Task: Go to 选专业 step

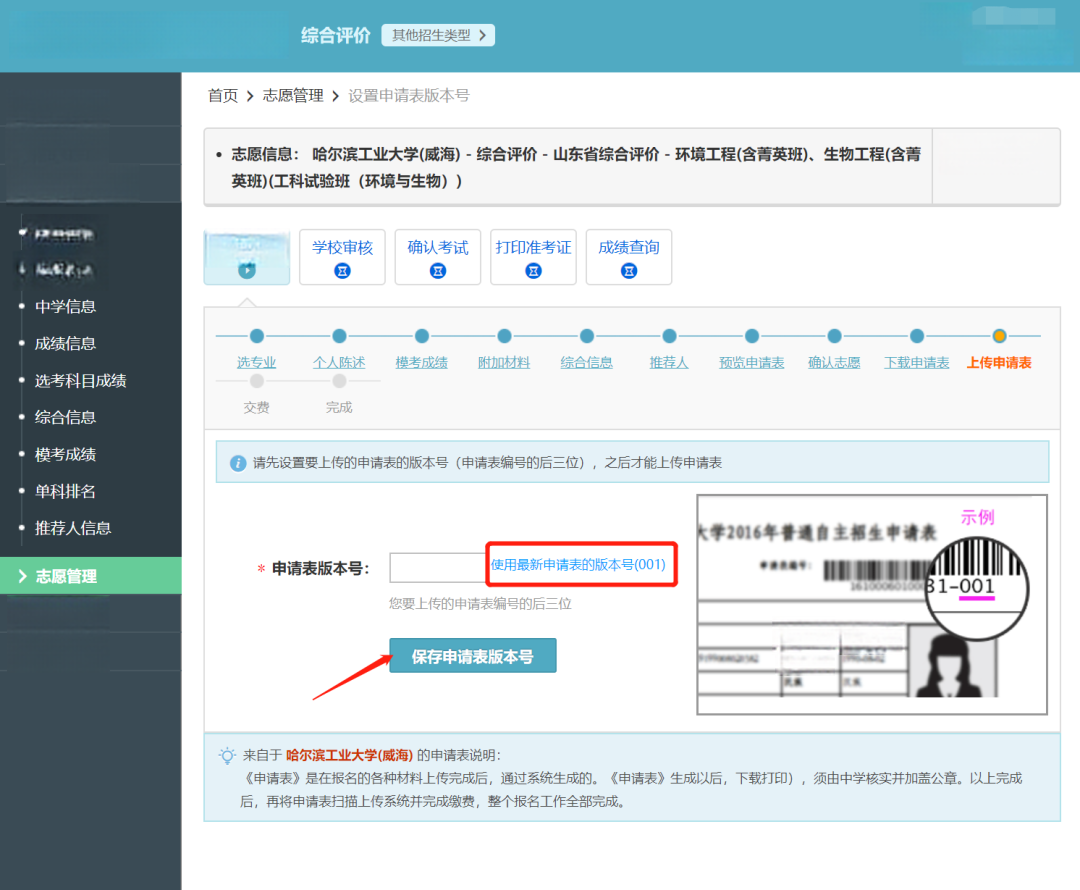Action: (256, 362)
